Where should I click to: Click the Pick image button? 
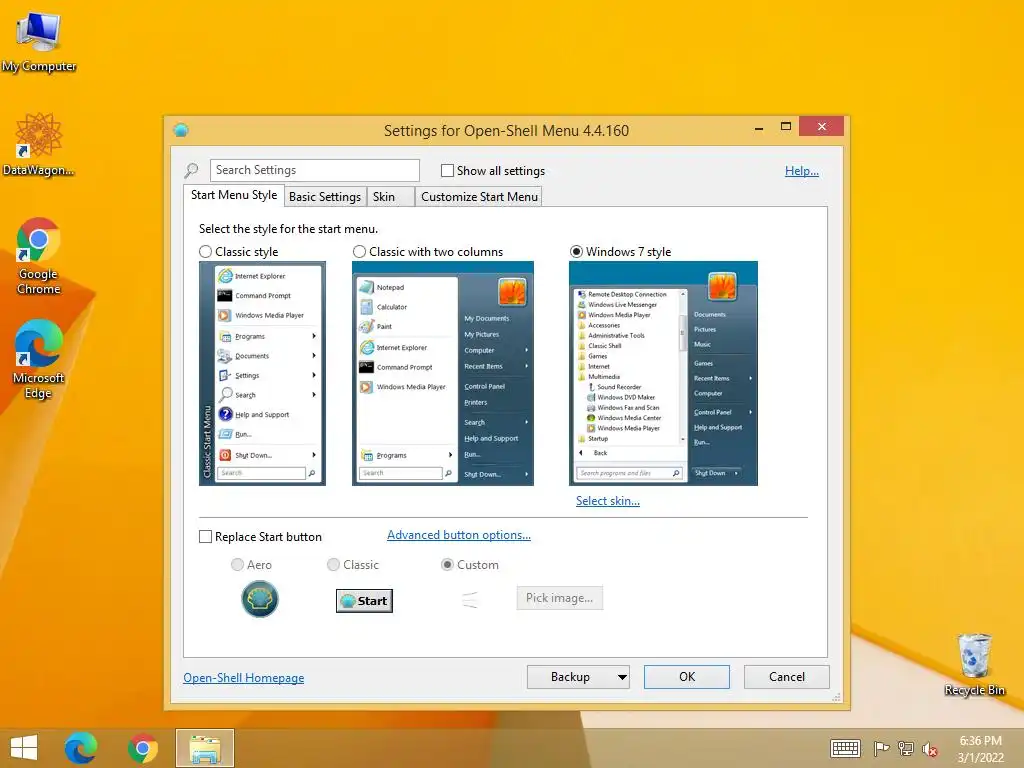click(x=560, y=598)
